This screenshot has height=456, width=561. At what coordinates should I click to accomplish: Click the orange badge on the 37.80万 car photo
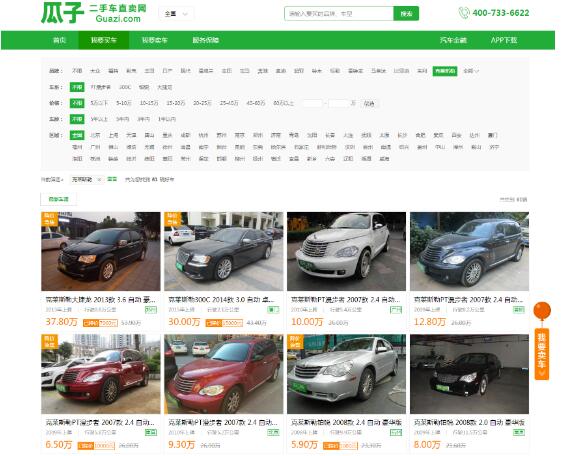[49, 219]
